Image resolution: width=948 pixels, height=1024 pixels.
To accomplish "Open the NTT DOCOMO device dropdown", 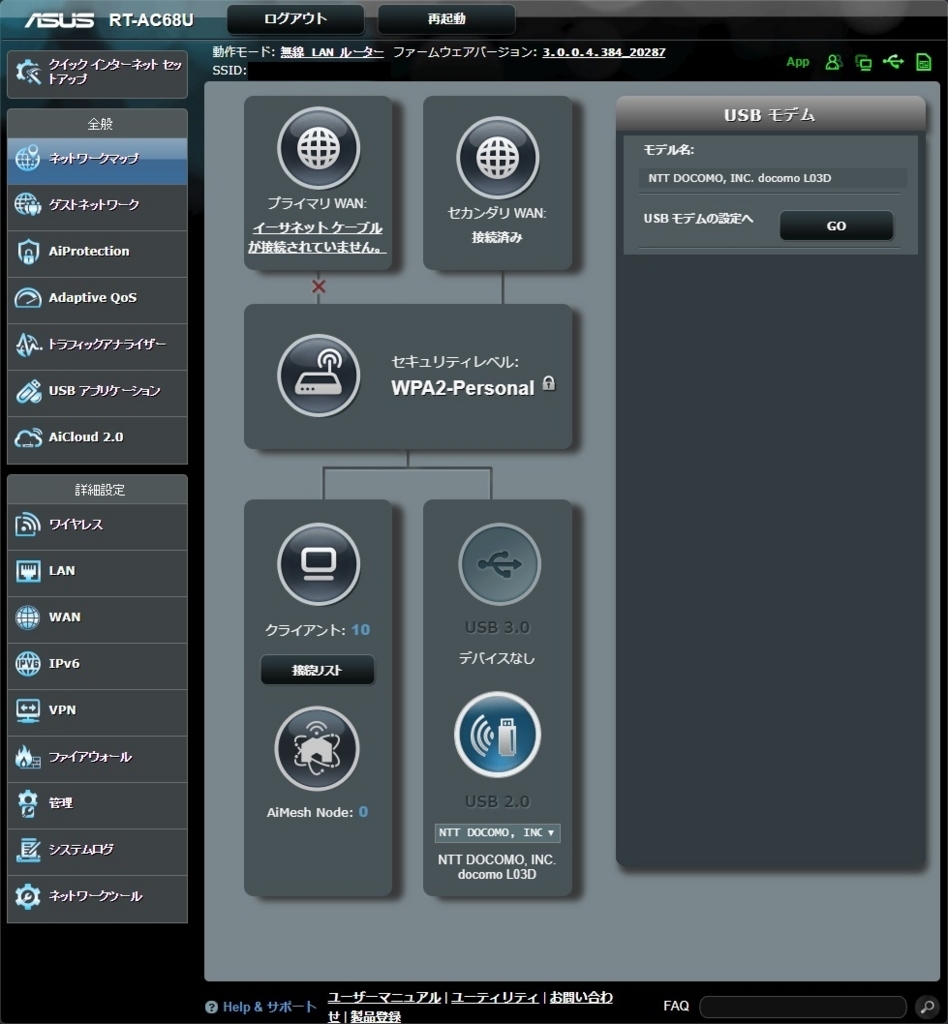I will 498,833.
